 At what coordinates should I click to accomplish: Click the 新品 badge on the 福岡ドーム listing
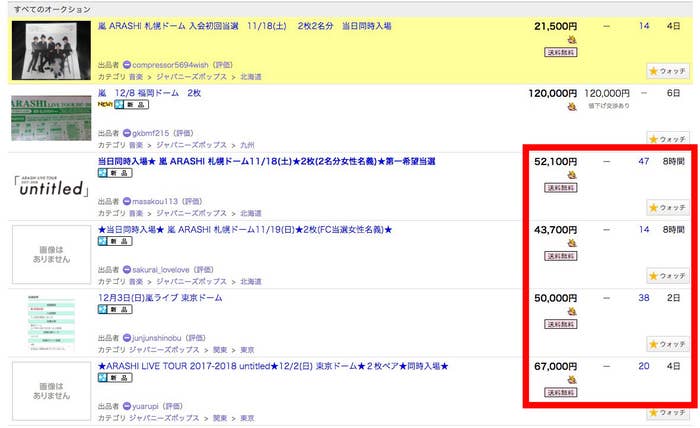pyautogui.click(x=131, y=104)
